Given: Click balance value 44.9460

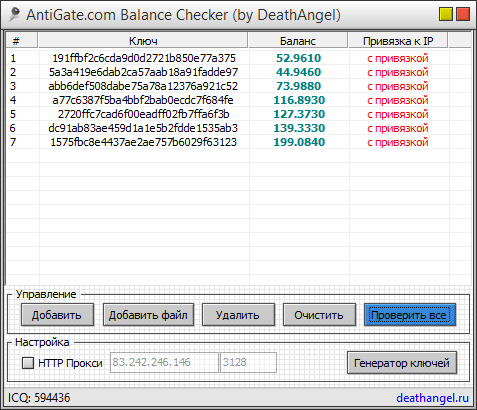Looking at the screenshot, I should point(299,72).
